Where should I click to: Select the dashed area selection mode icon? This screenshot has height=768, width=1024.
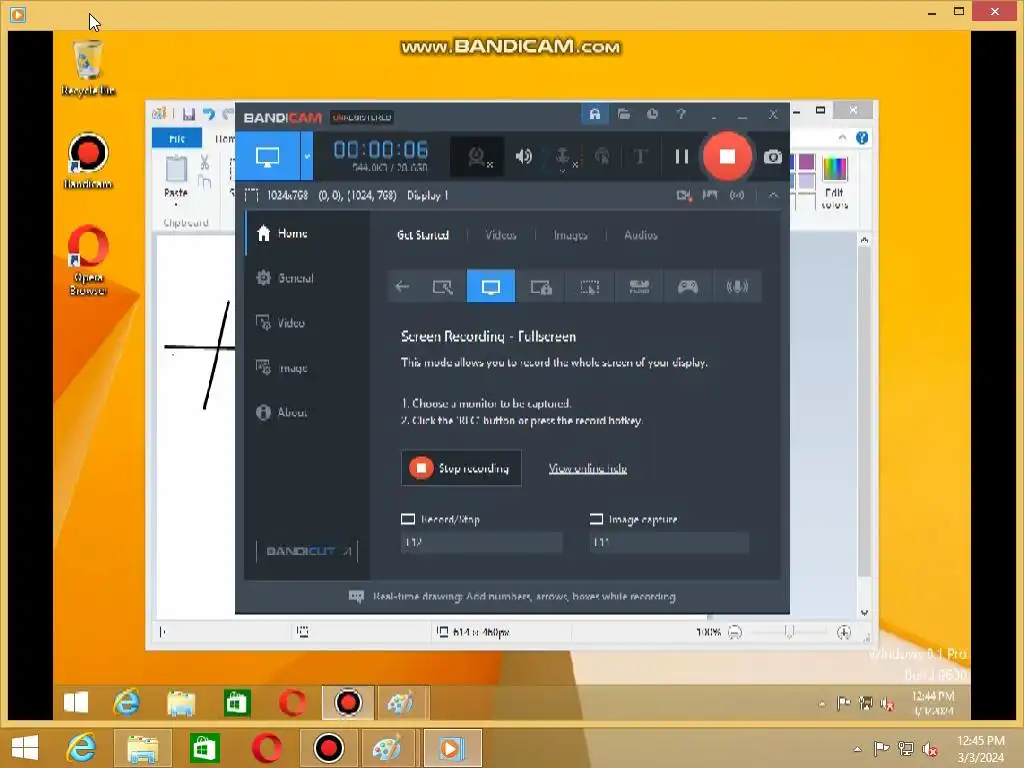[590, 286]
